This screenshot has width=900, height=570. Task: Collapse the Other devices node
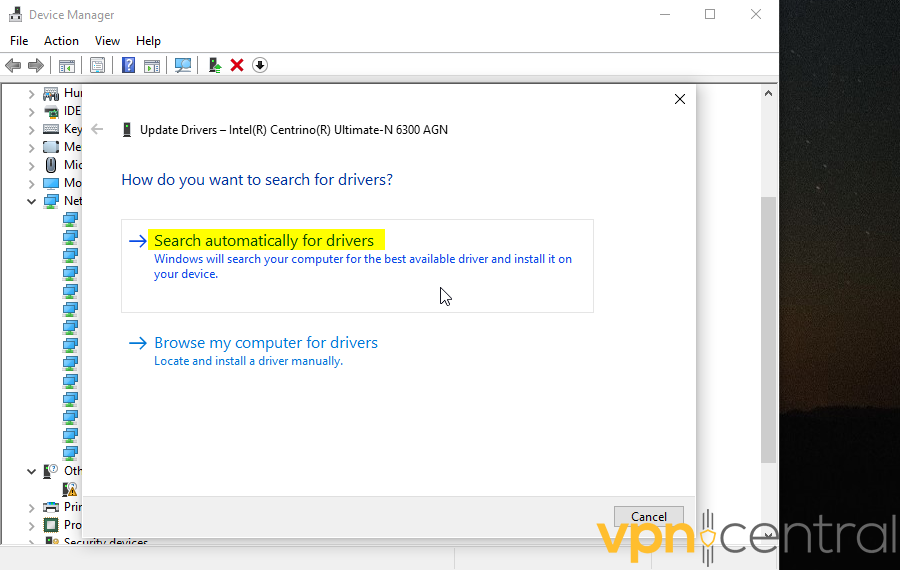pos(32,471)
